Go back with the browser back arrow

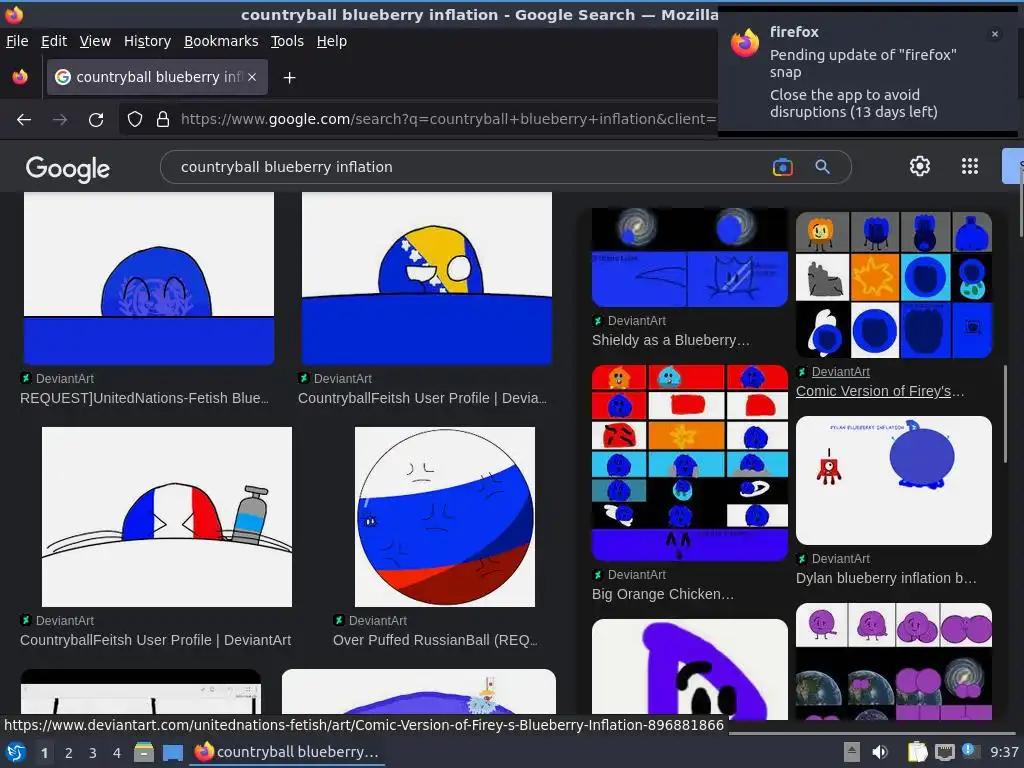[24, 120]
